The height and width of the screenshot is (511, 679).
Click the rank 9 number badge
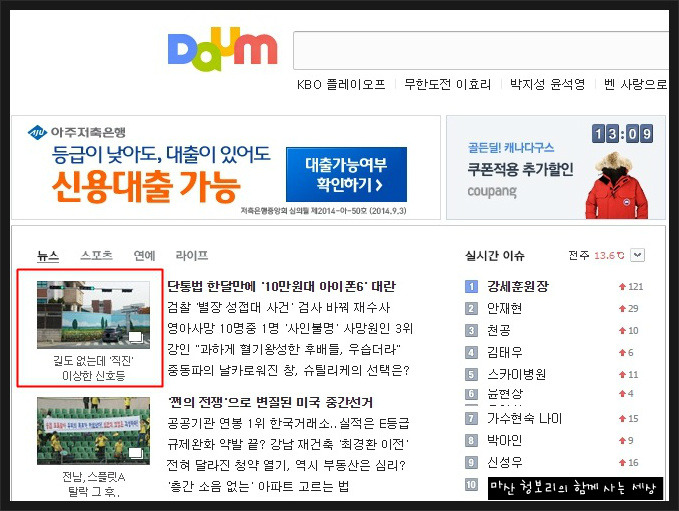coord(471,462)
